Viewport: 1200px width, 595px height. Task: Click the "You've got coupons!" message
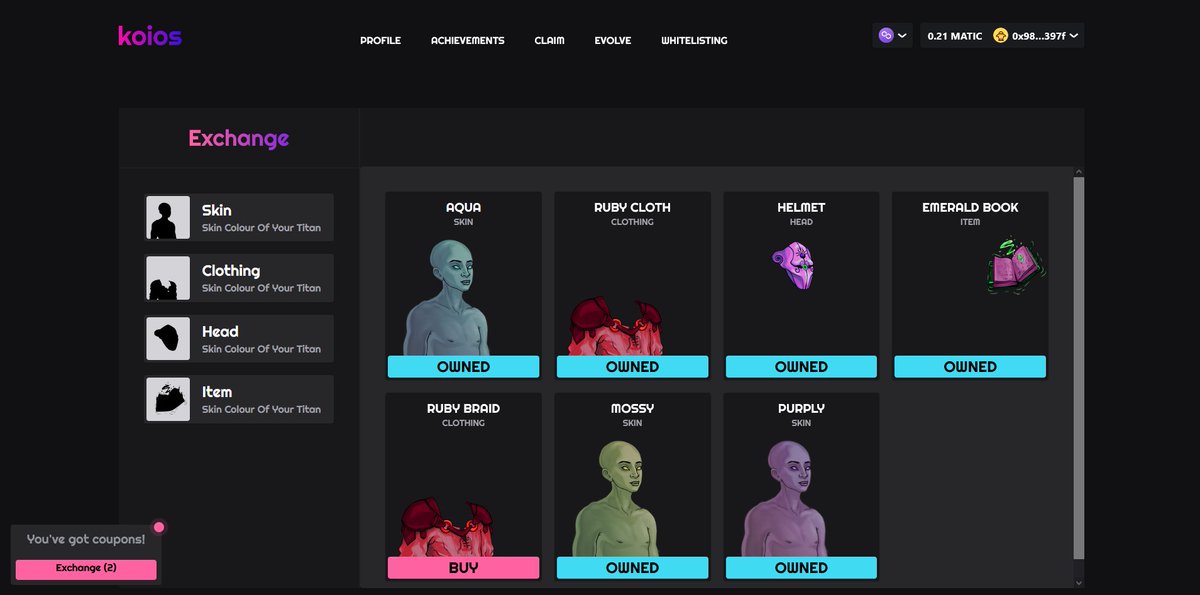click(x=86, y=540)
